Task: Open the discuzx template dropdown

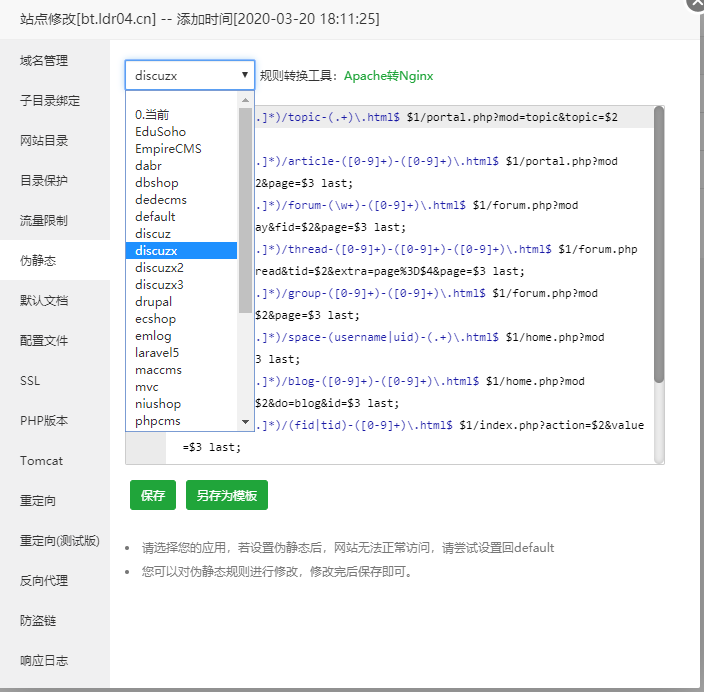Action: coord(190,75)
